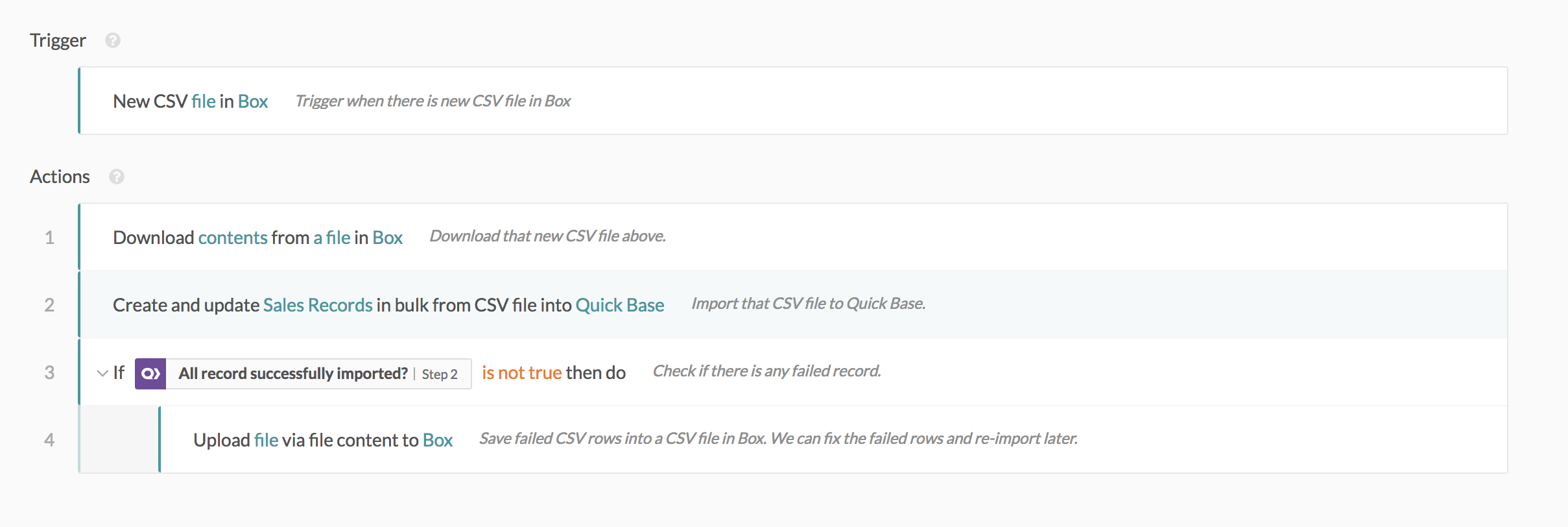
Task: Click the comment 'Import that CSV file to Quick Base.'
Action: (808, 304)
